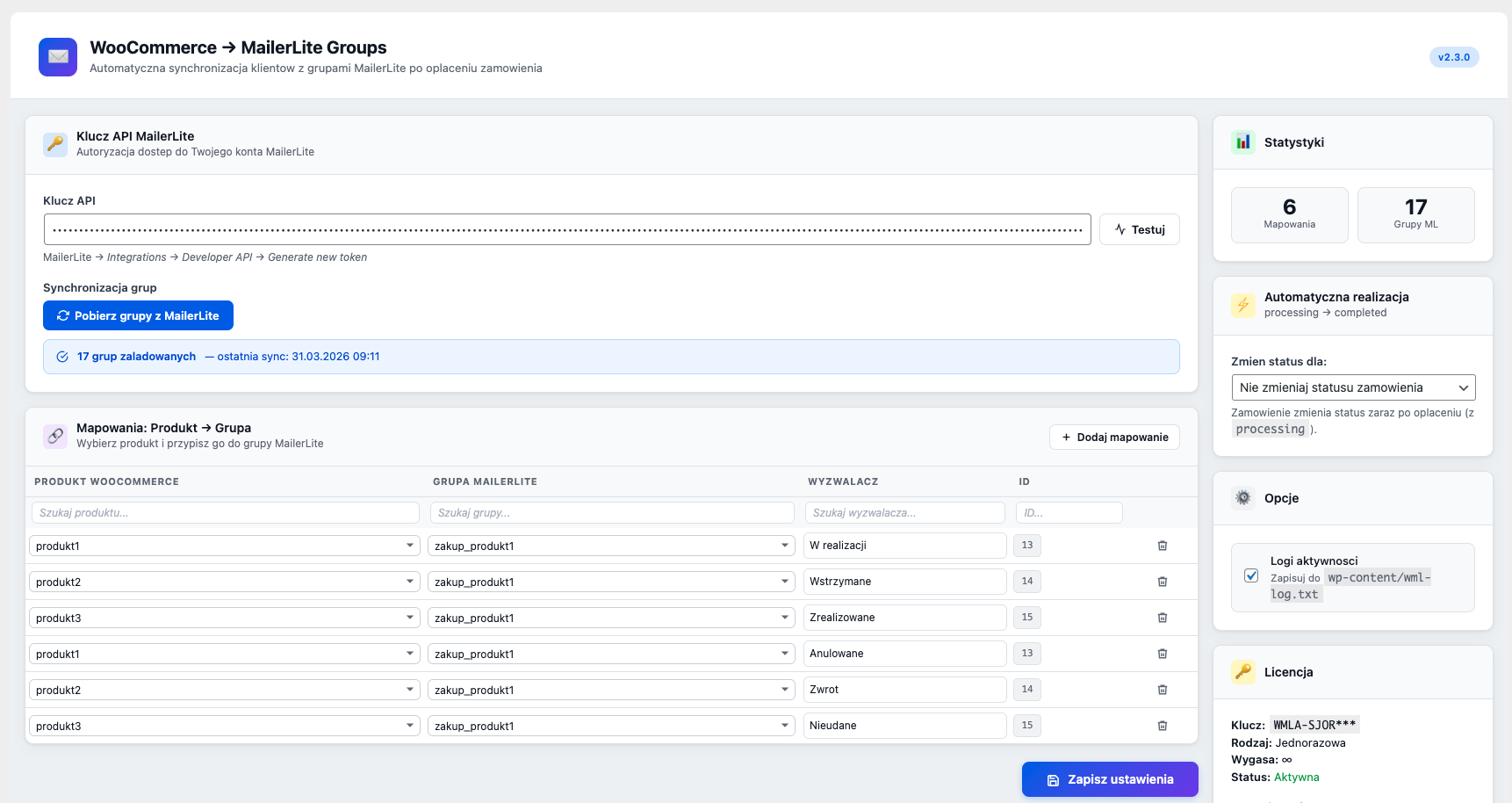Screen dimensions: 1512x803
Task: Click the envelope app logo icon
Action: [x=58, y=57]
